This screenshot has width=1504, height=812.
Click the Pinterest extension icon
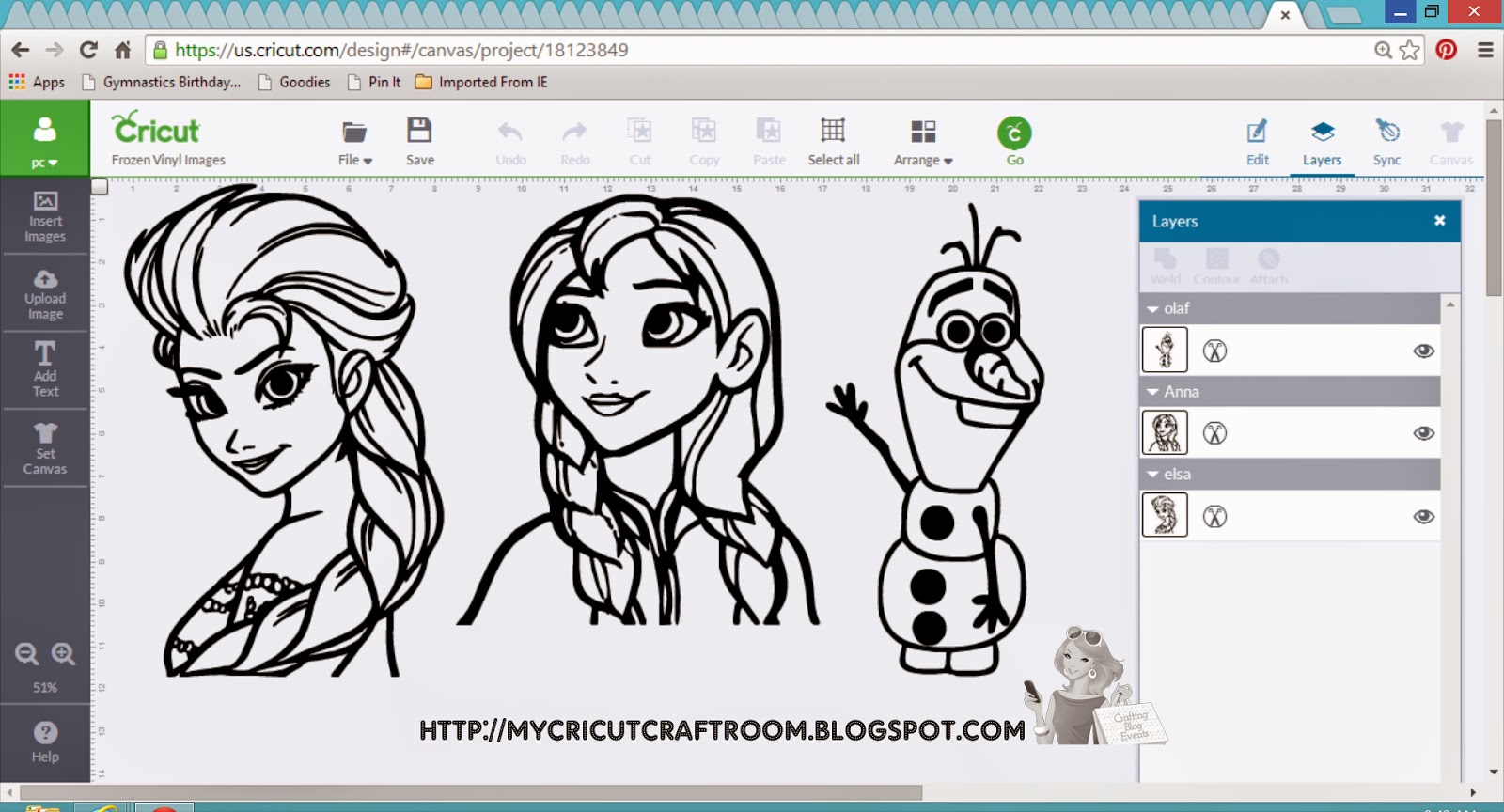[1446, 50]
